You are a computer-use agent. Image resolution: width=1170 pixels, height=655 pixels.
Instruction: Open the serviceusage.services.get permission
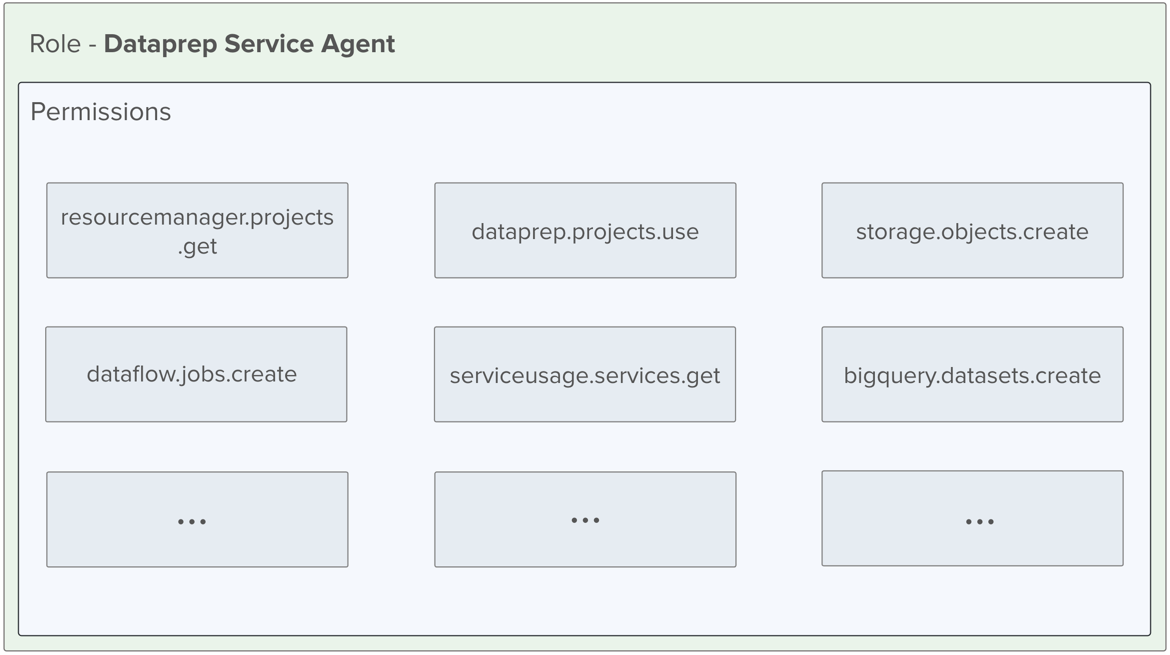tap(584, 374)
